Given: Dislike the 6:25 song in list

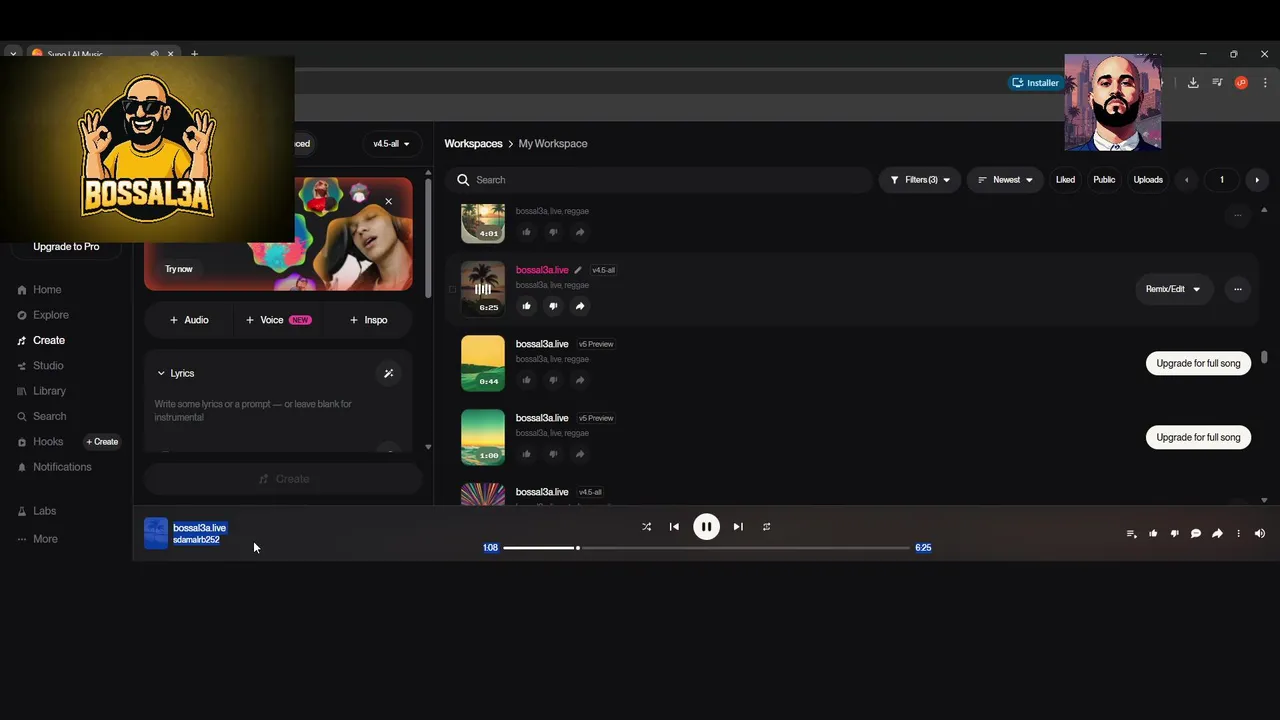Looking at the screenshot, I should [x=553, y=306].
